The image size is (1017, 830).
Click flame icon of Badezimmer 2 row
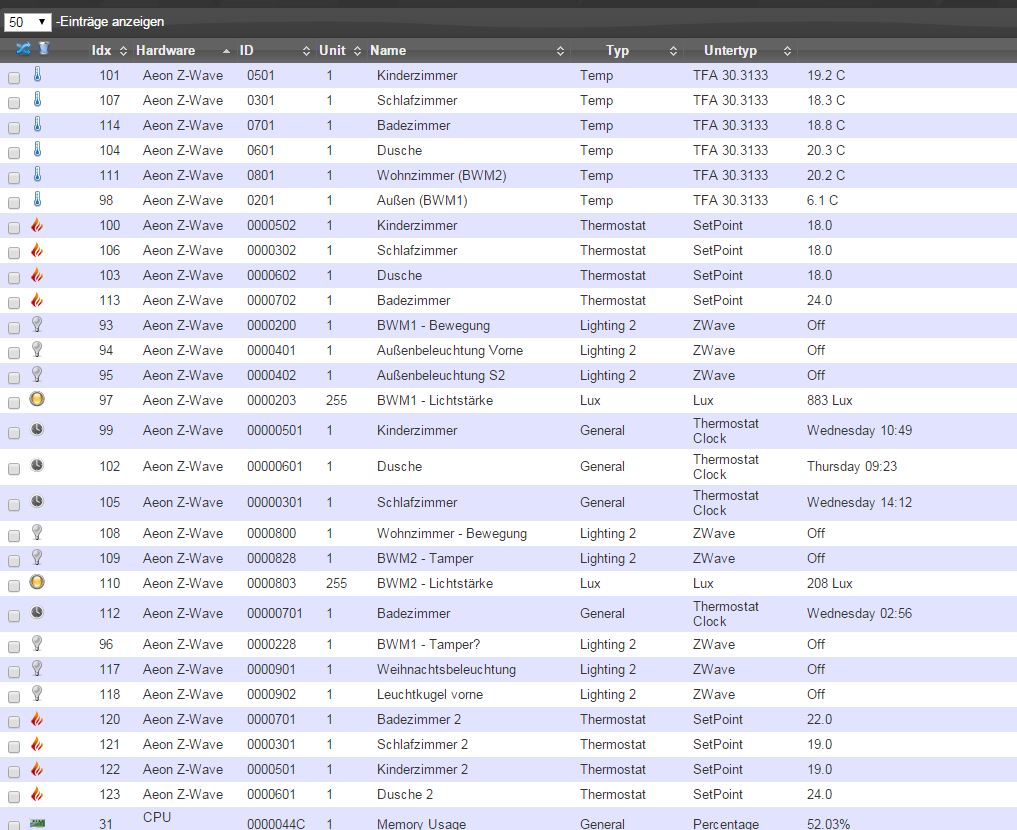point(38,718)
